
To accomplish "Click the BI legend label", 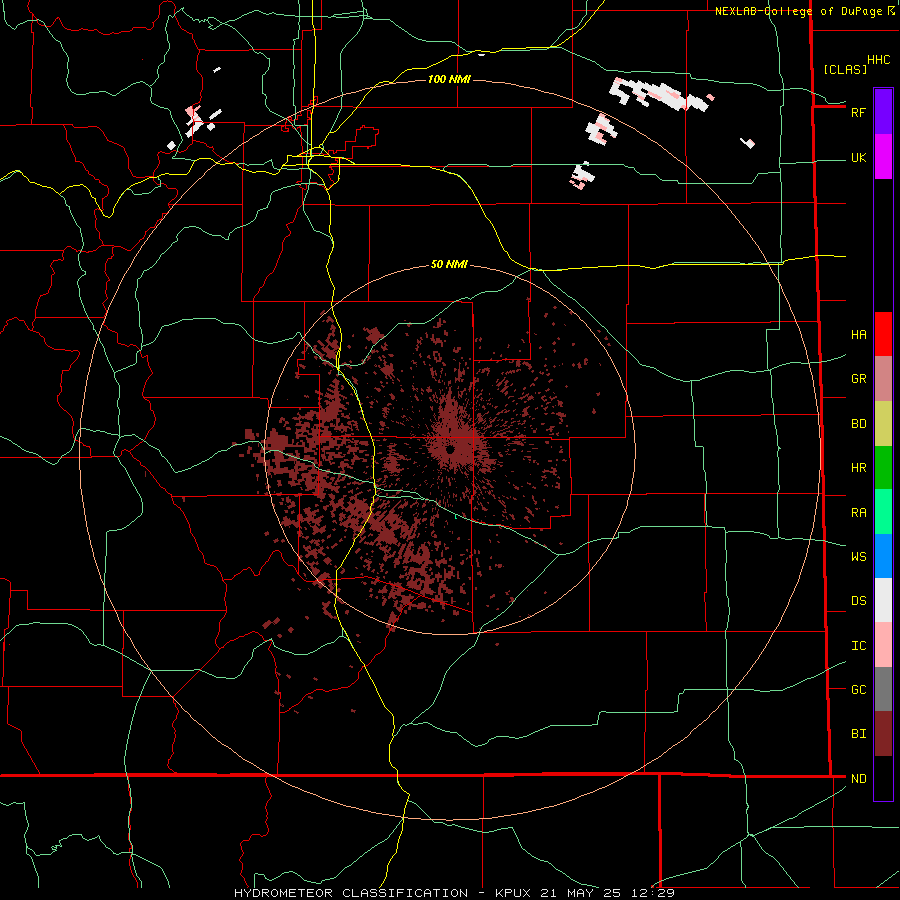I will tap(858, 734).
